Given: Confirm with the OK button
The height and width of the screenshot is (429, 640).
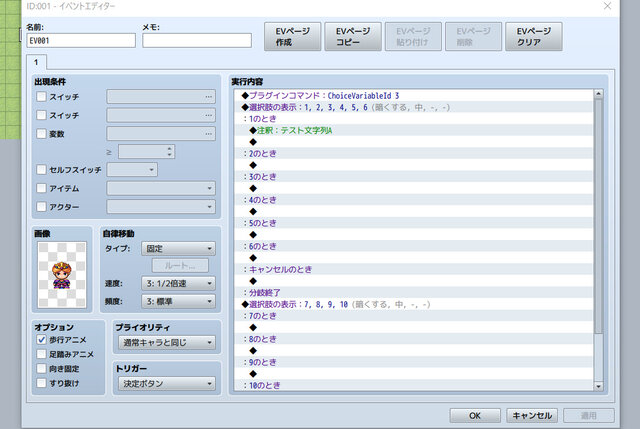Looking at the screenshot, I should pyautogui.click(x=475, y=416).
